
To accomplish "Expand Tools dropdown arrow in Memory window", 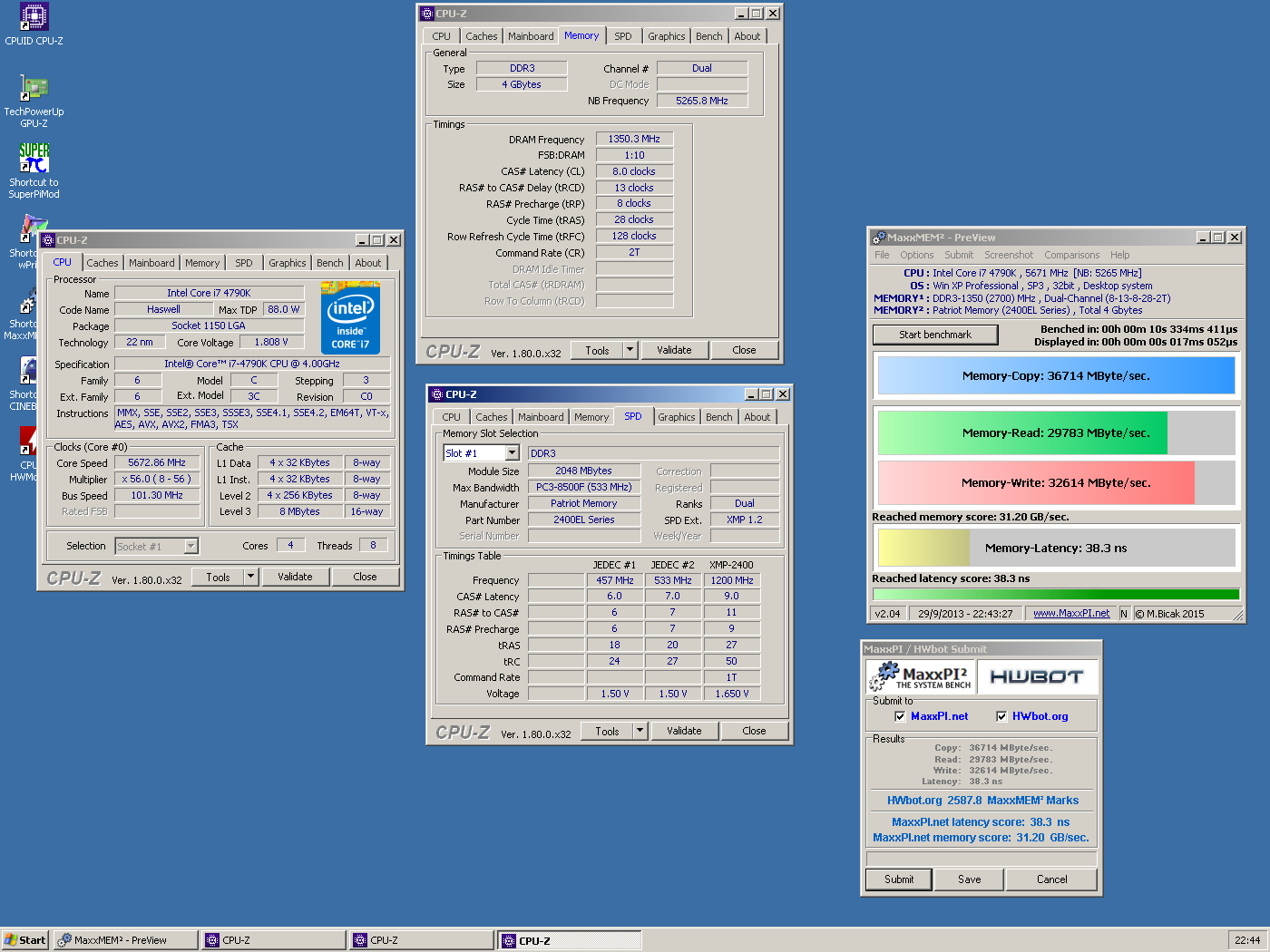I will tap(630, 350).
